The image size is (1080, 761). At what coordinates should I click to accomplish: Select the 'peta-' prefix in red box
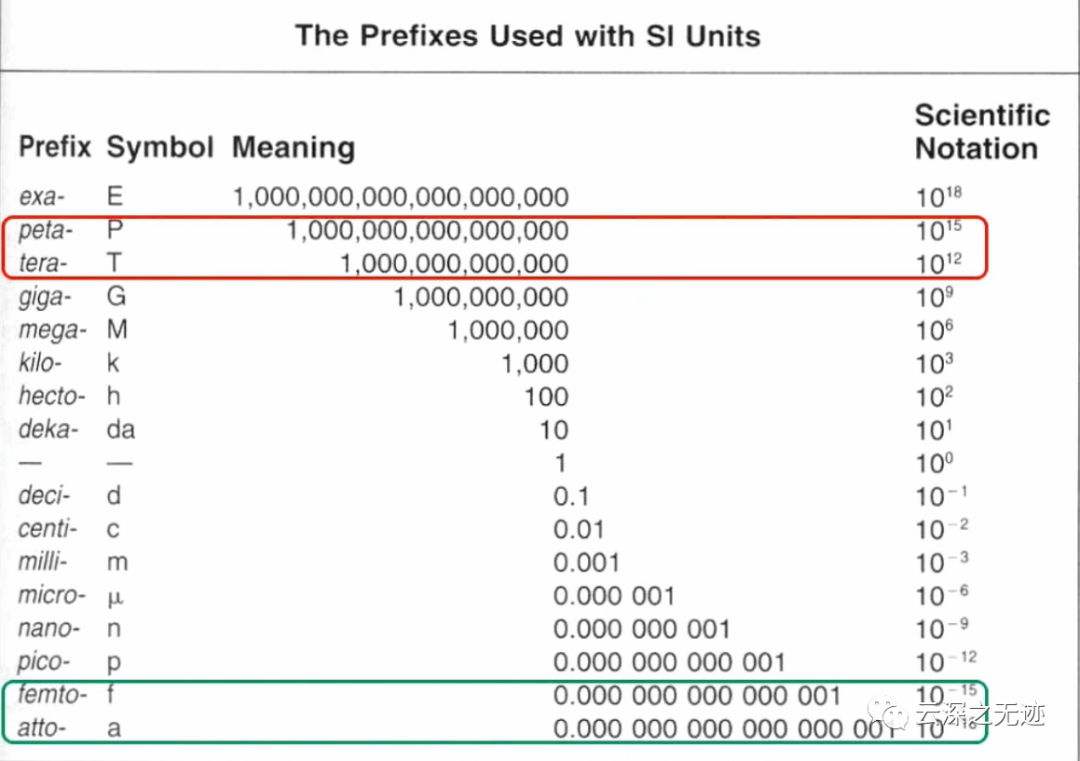(x=45, y=230)
